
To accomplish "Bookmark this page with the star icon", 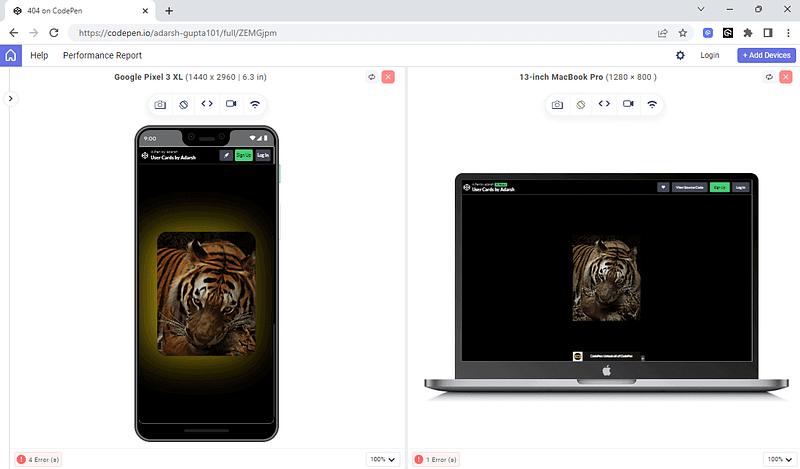I will (x=683, y=33).
